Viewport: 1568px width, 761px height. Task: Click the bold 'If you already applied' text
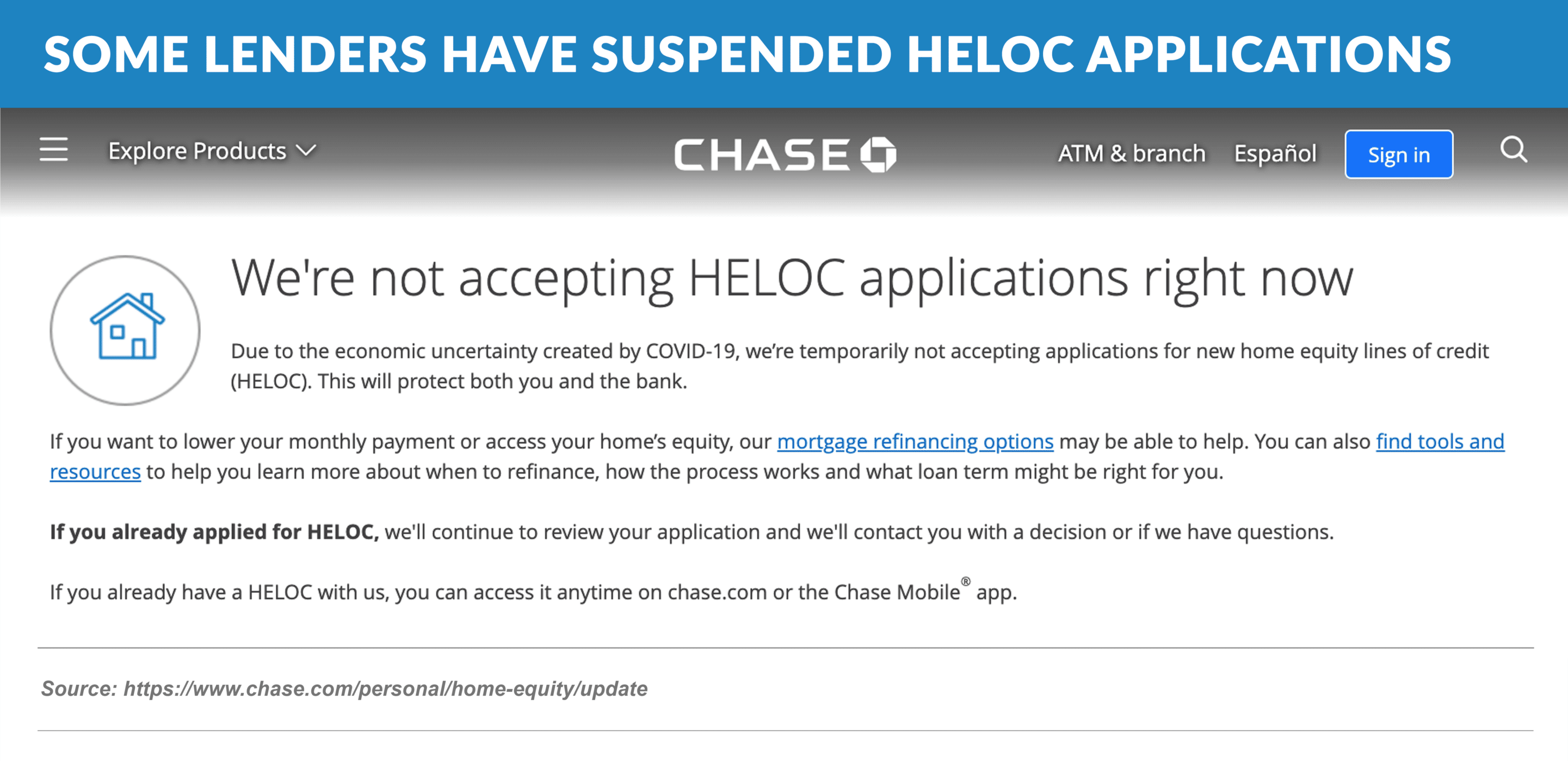tap(214, 532)
